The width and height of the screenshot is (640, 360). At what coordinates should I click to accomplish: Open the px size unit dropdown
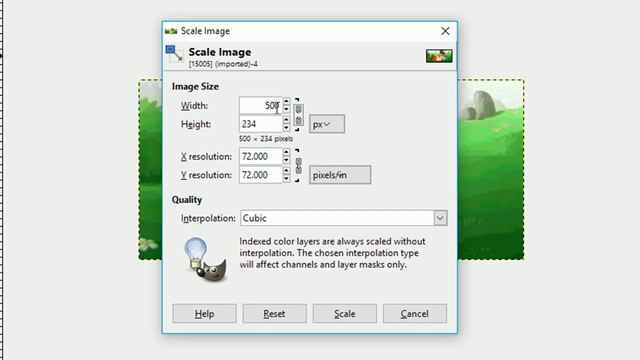[327, 124]
